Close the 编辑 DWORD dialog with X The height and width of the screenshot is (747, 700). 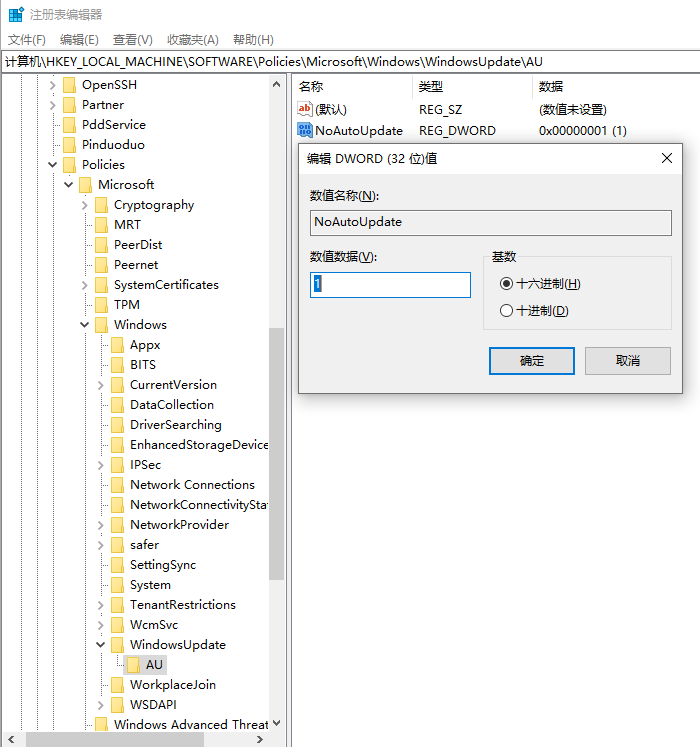pyautogui.click(x=667, y=158)
